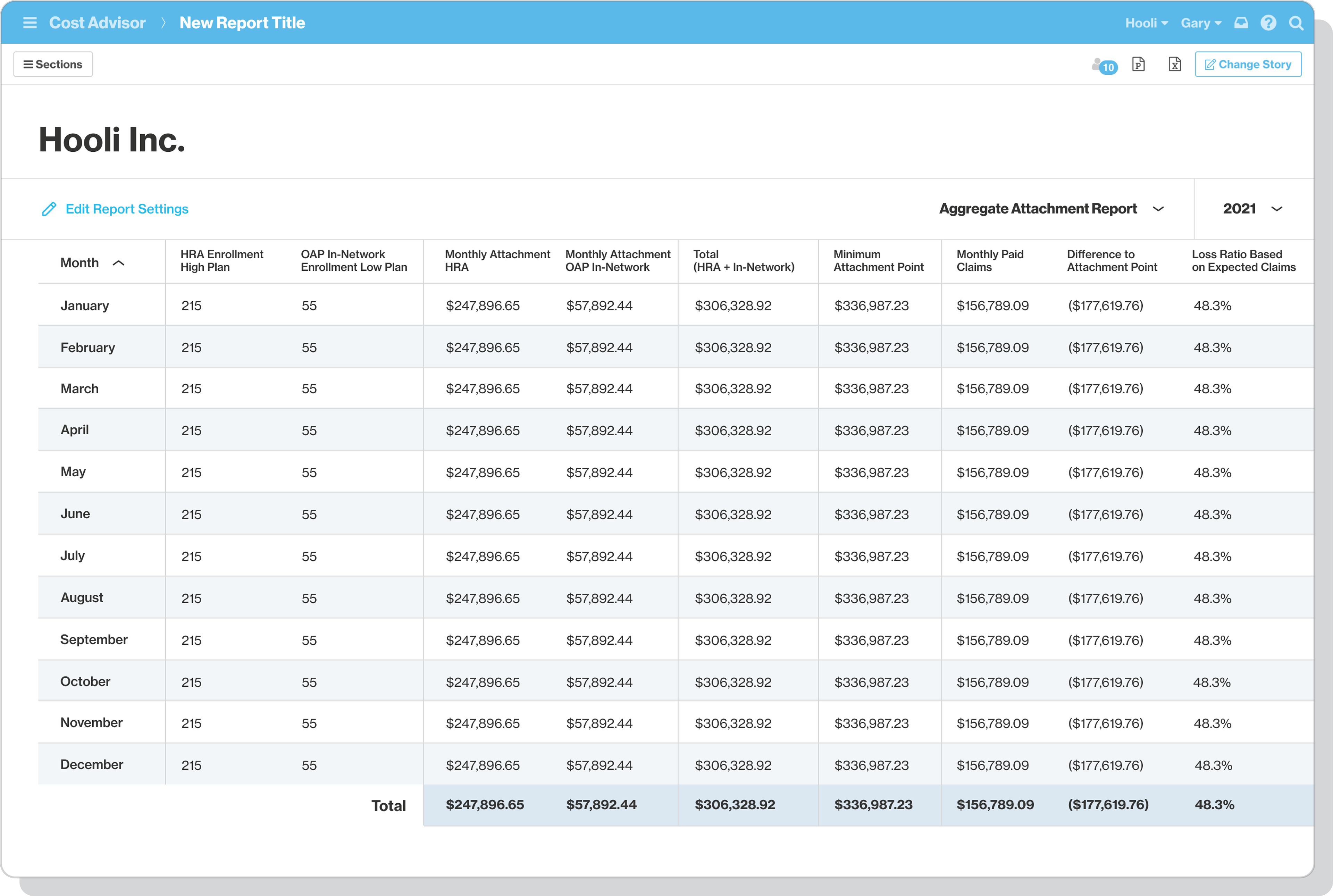Image resolution: width=1333 pixels, height=896 pixels.
Task: Open the Edit Report Settings link
Action: [x=127, y=209]
